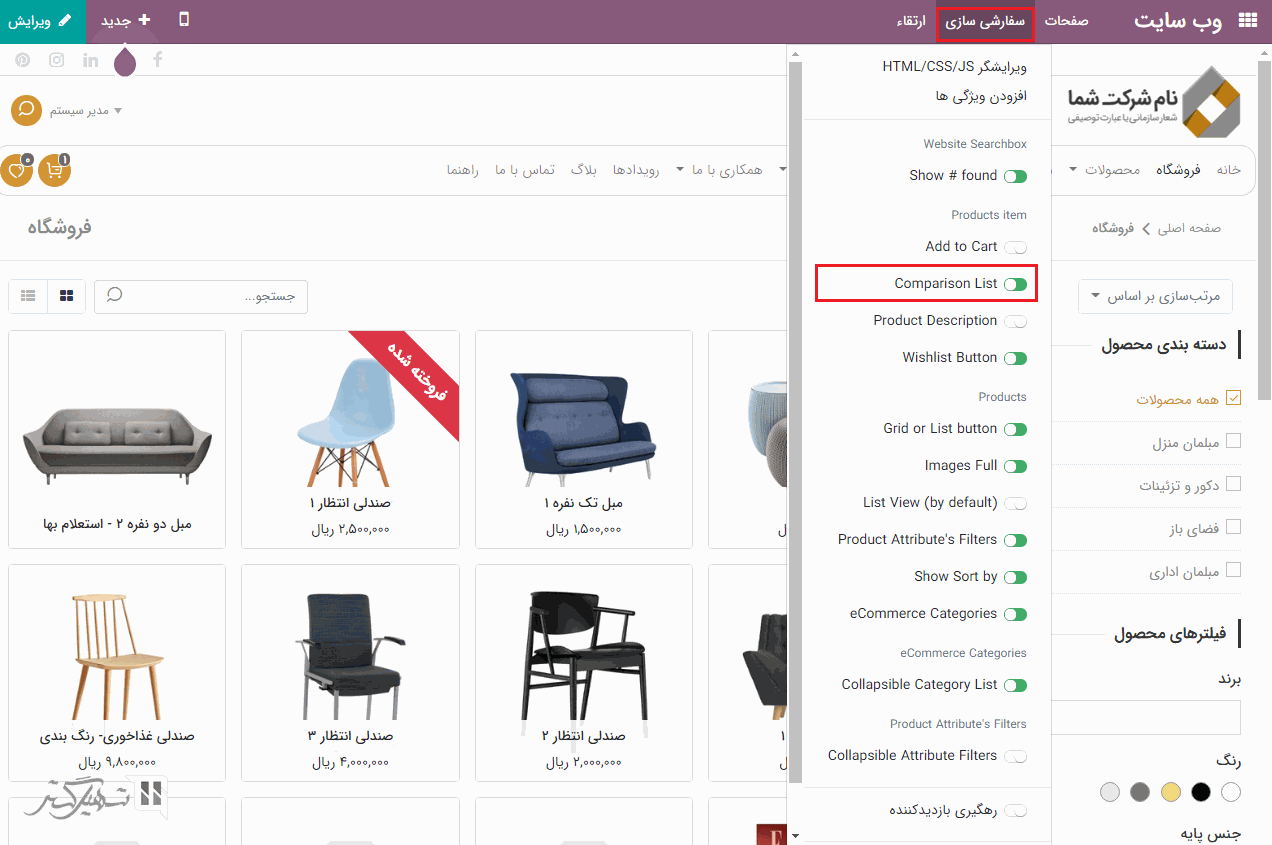Toggle Images Full switch
This screenshot has height=845, width=1272.
(x=1016, y=466)
